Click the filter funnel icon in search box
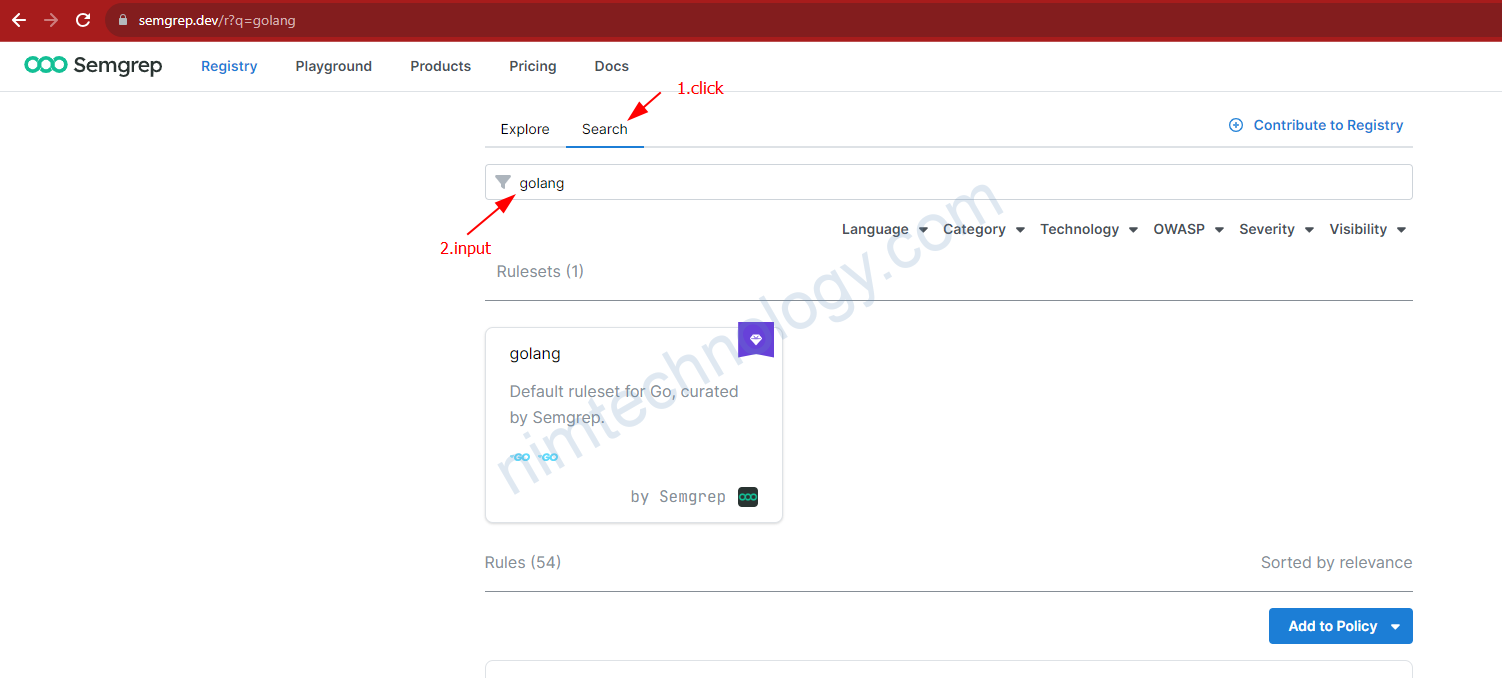1502x678 pixels. point(503,183)
